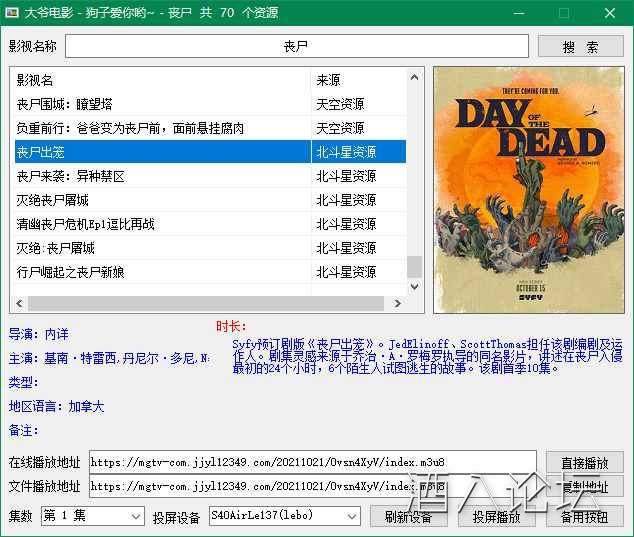Screen dimensions: 634x537
Task: Click the list's vertical scroll down arrow
Action: [x=414, y=286]
